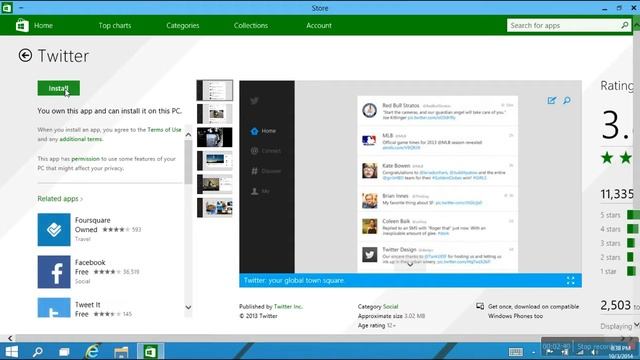Click Windows Start button on taskbar
Screen dimensions: 640x360
(x=11, y=351)
